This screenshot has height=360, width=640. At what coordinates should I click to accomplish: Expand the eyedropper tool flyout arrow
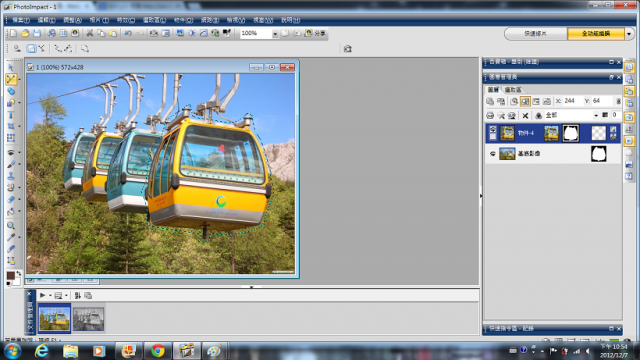[x=20, y=237]
